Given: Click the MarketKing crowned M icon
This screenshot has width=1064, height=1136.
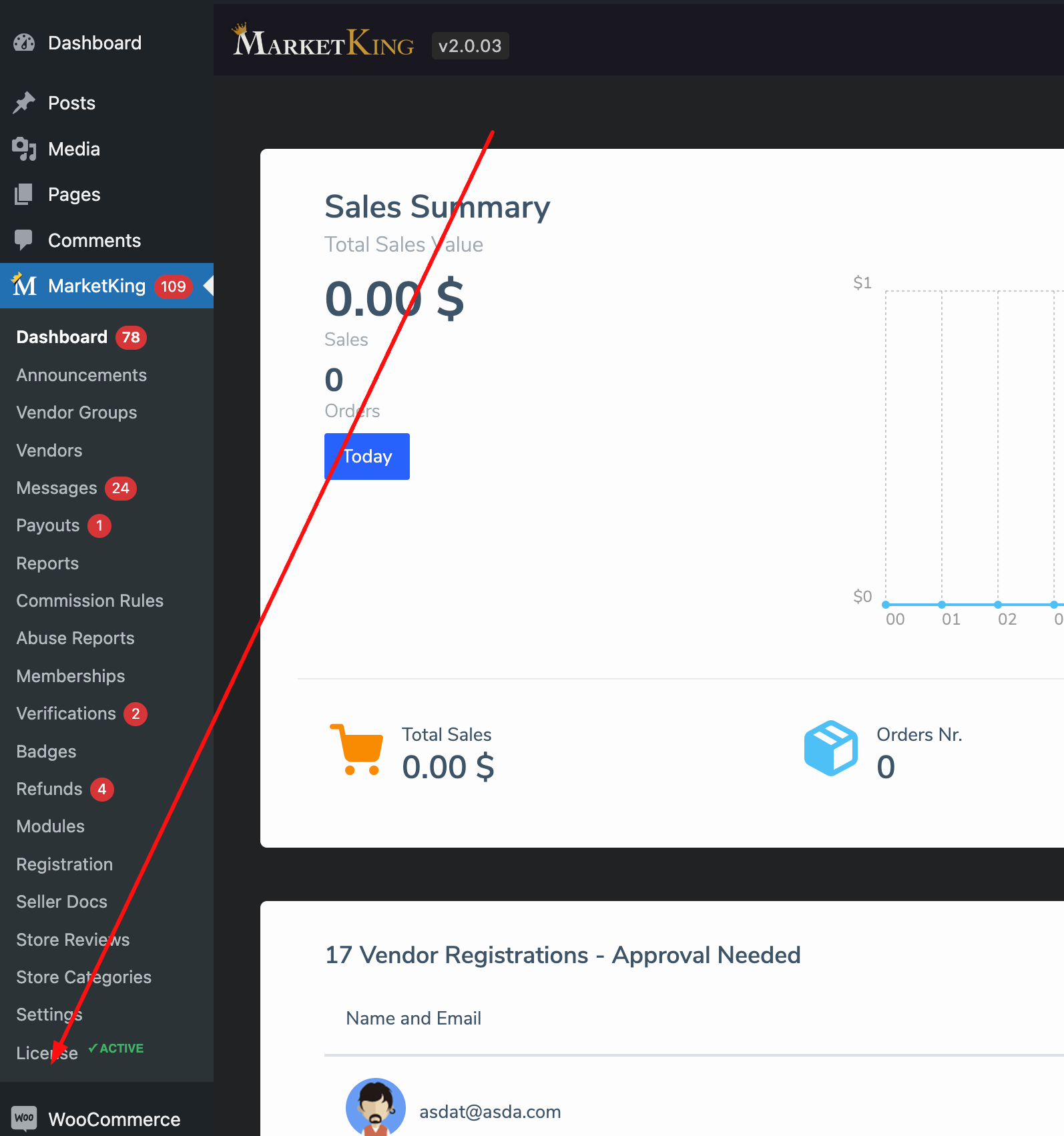Looking at the screenshot, I should 25,286.
